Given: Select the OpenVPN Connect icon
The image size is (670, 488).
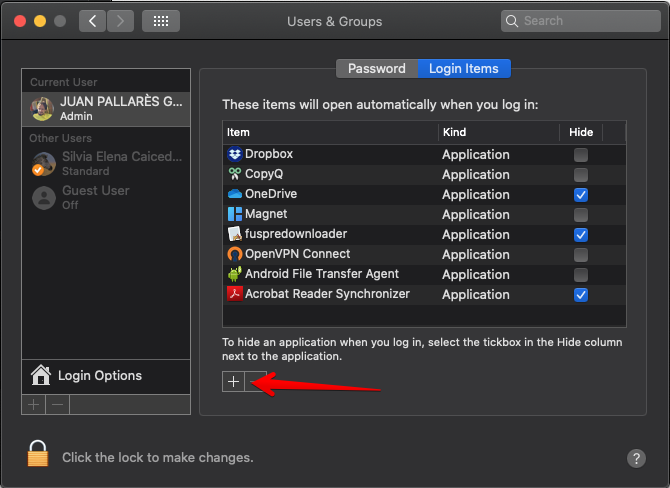Looking at the screenshot, I should click(235, 254).
